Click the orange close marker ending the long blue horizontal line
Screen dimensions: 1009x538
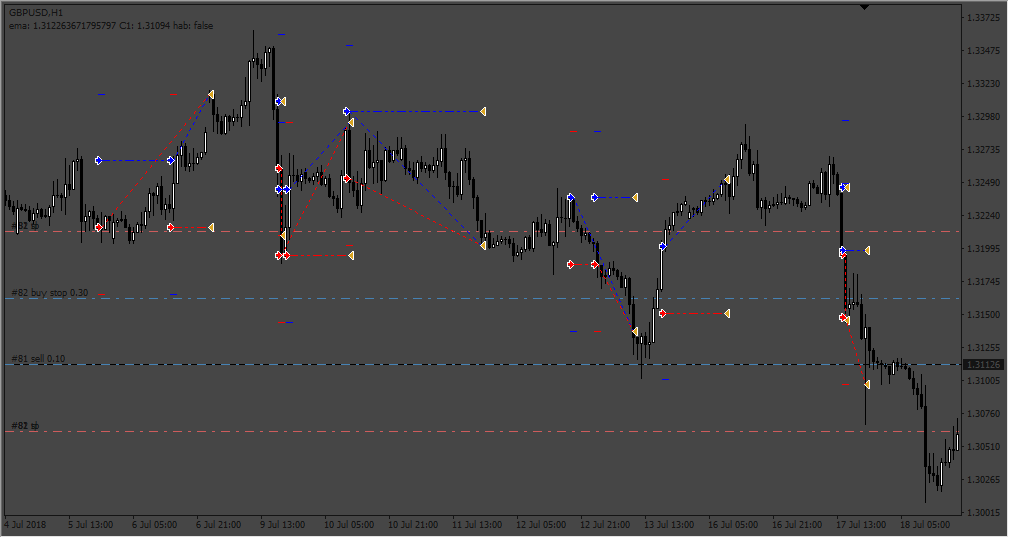[x=483, y=111]
